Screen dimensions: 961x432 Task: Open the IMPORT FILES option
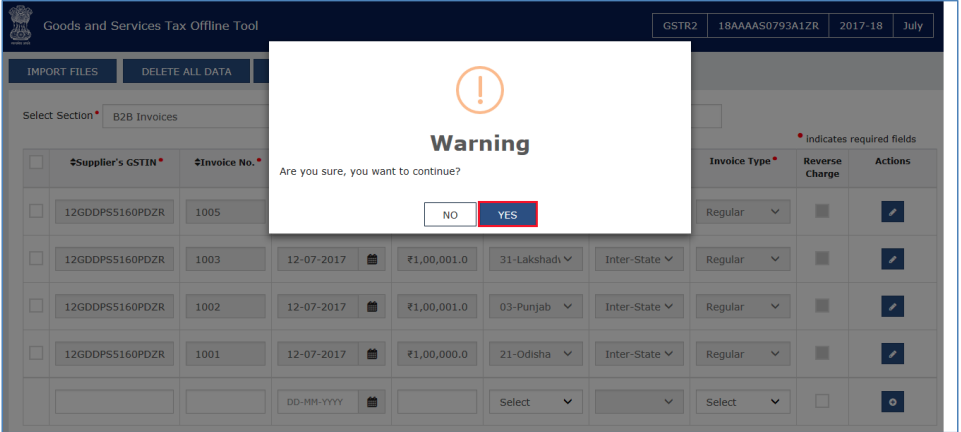coord(63,72)
